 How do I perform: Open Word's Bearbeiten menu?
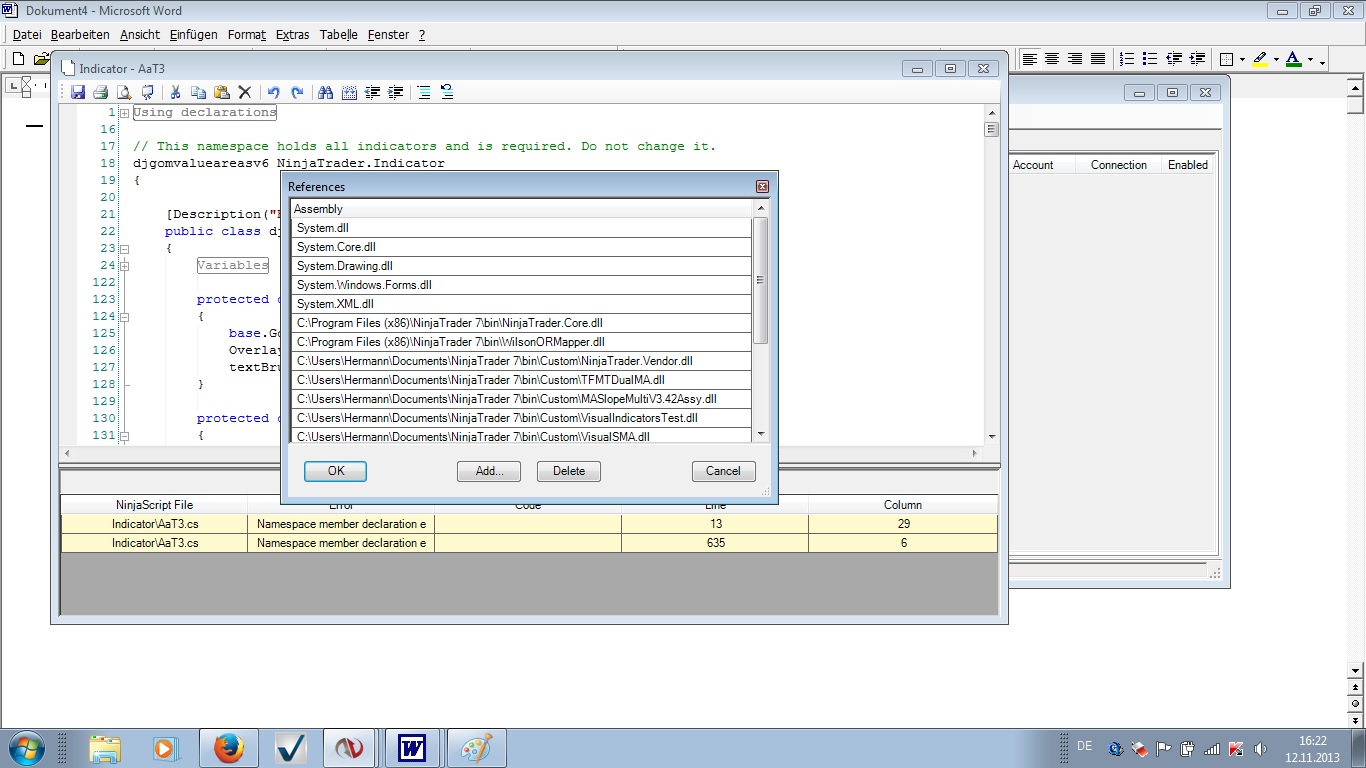[80, 34]
